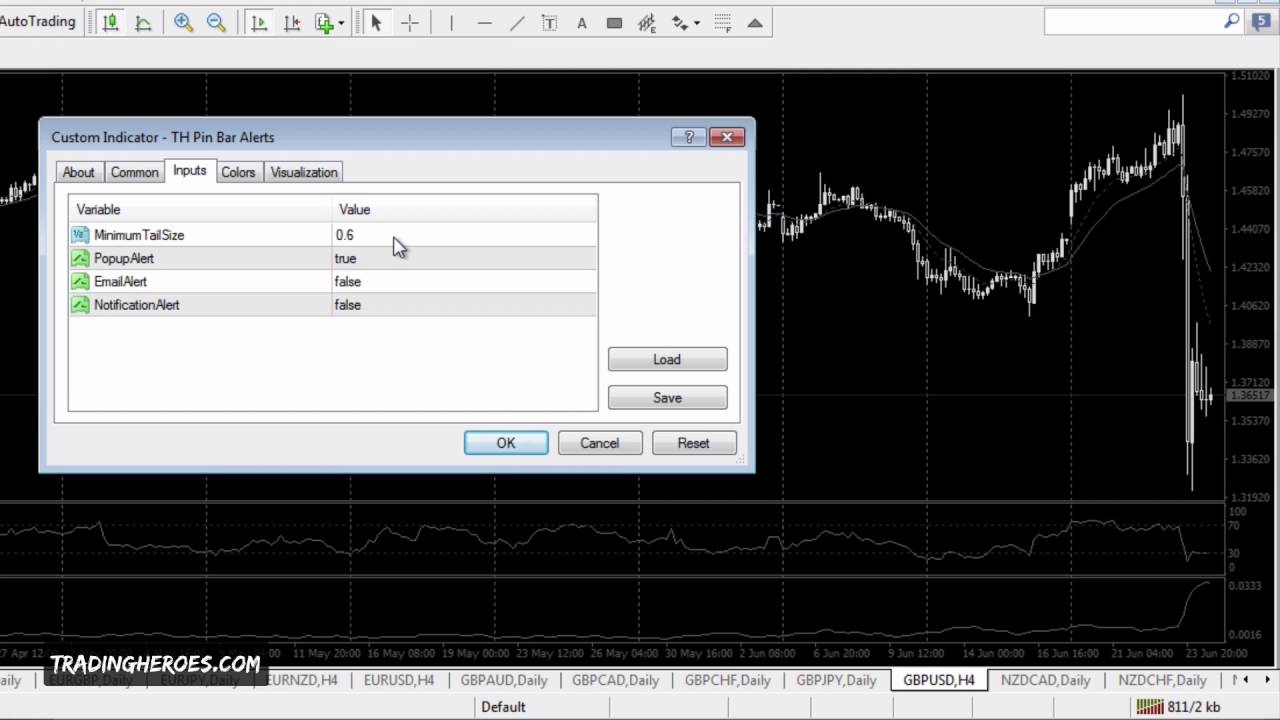The image size is (1280, 720).
Task: Click the Variable column header
Action: (200, 209)
